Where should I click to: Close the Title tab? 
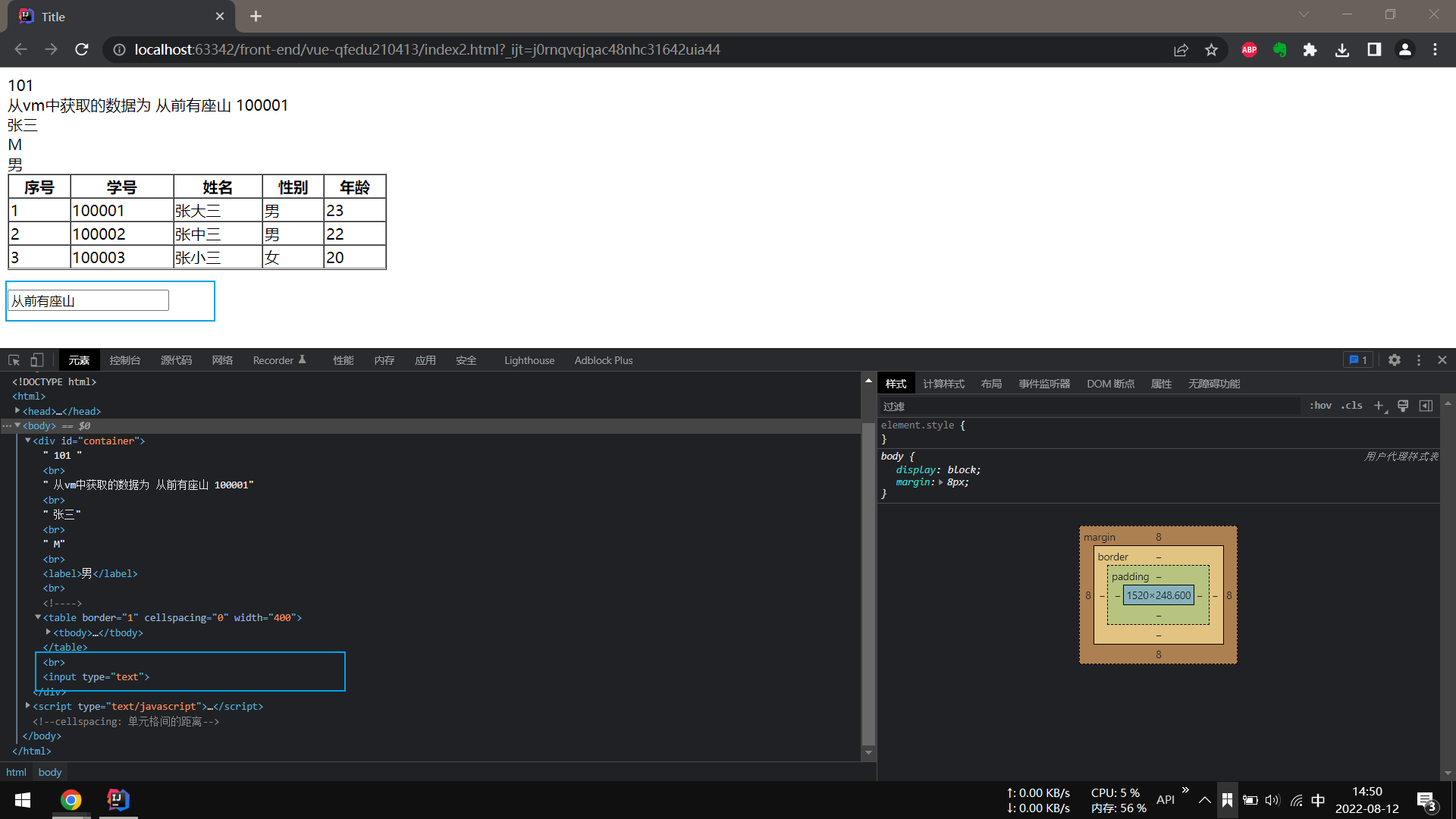click(x=220, y=16)
